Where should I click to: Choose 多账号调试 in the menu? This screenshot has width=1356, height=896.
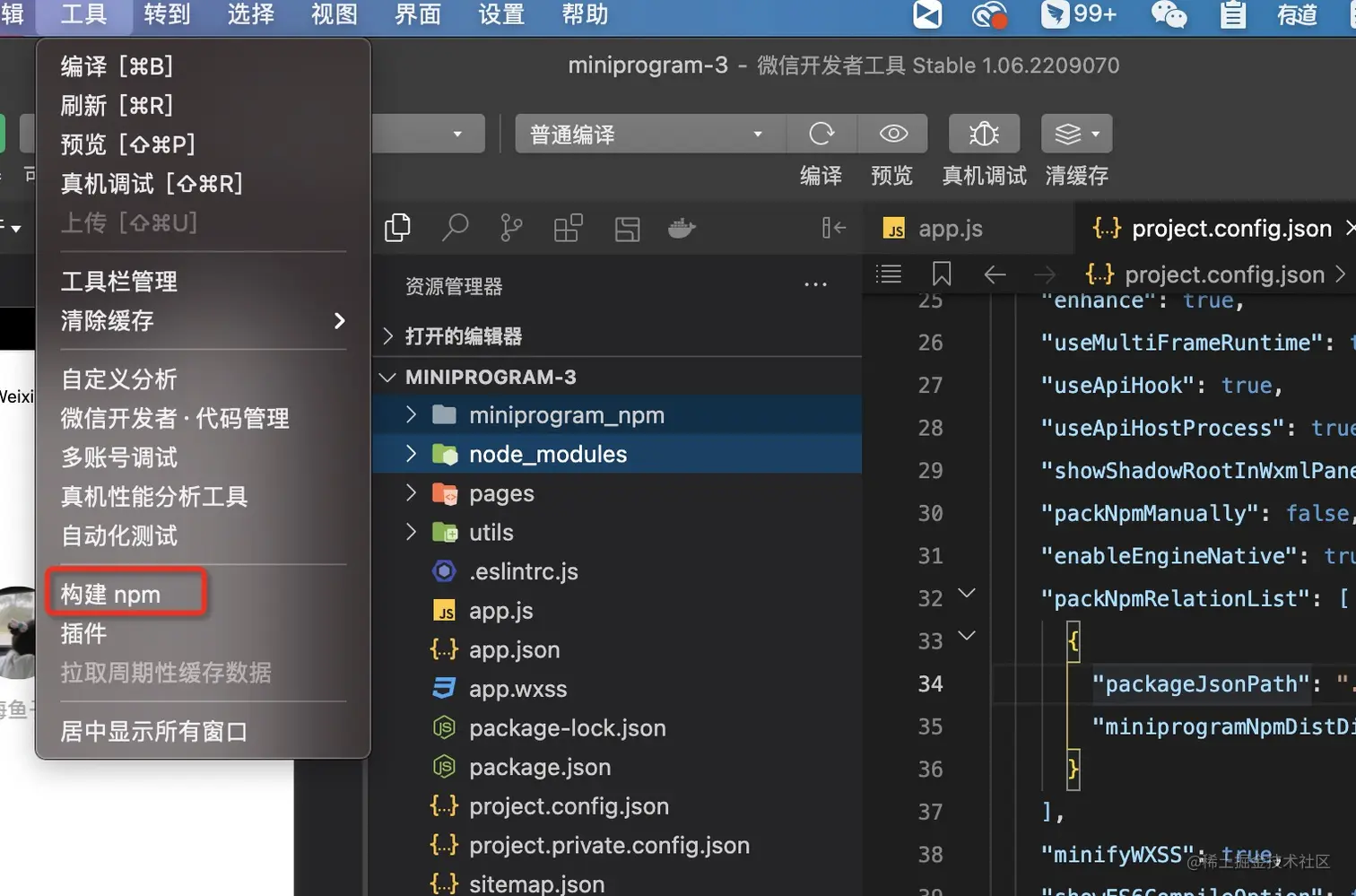click(204, 457)
